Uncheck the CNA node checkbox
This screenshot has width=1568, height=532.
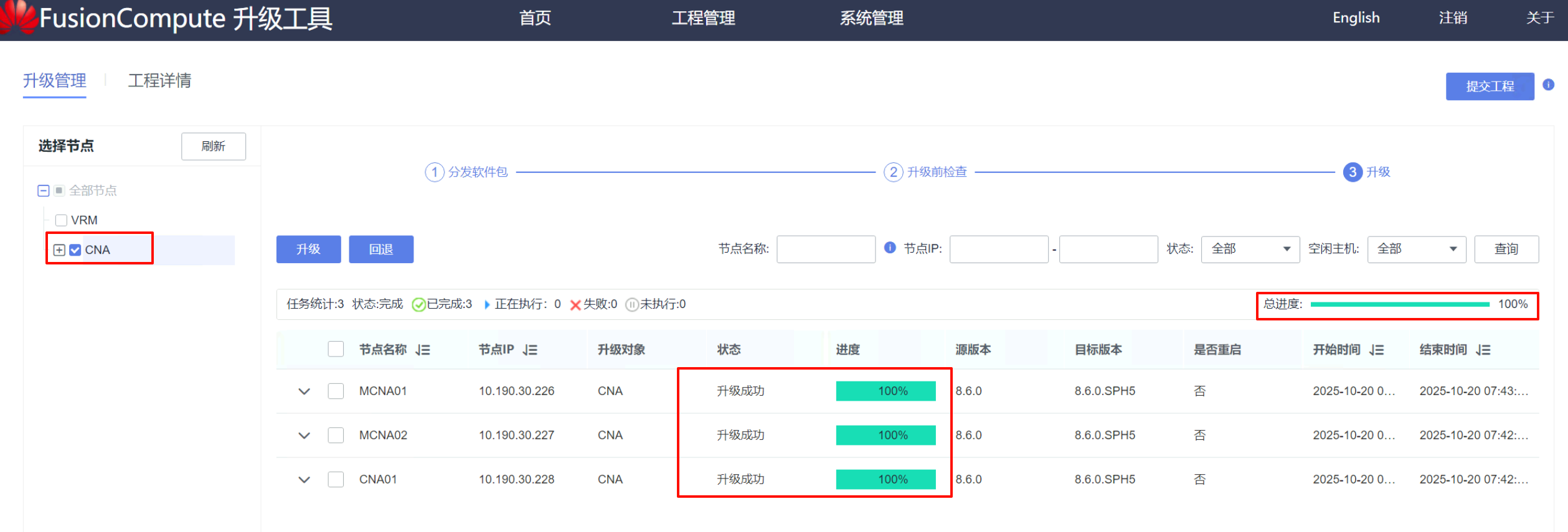click(x=75, y=250)
